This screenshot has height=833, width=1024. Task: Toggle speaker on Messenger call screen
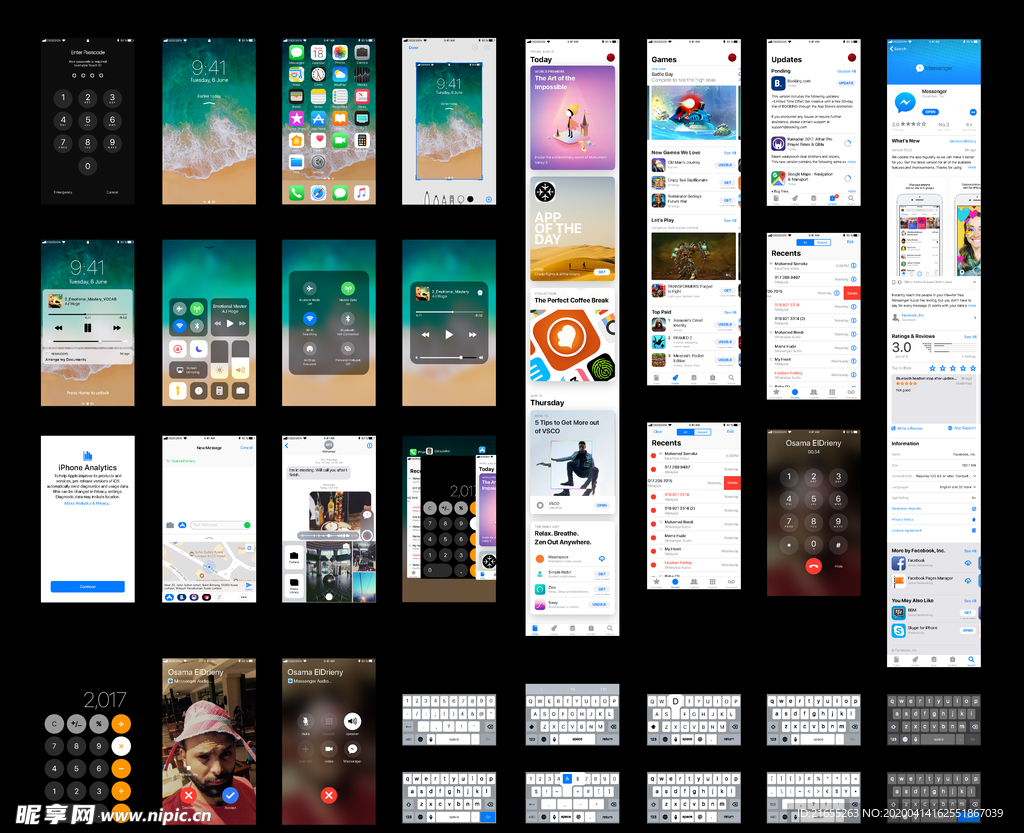coord(352,721)
